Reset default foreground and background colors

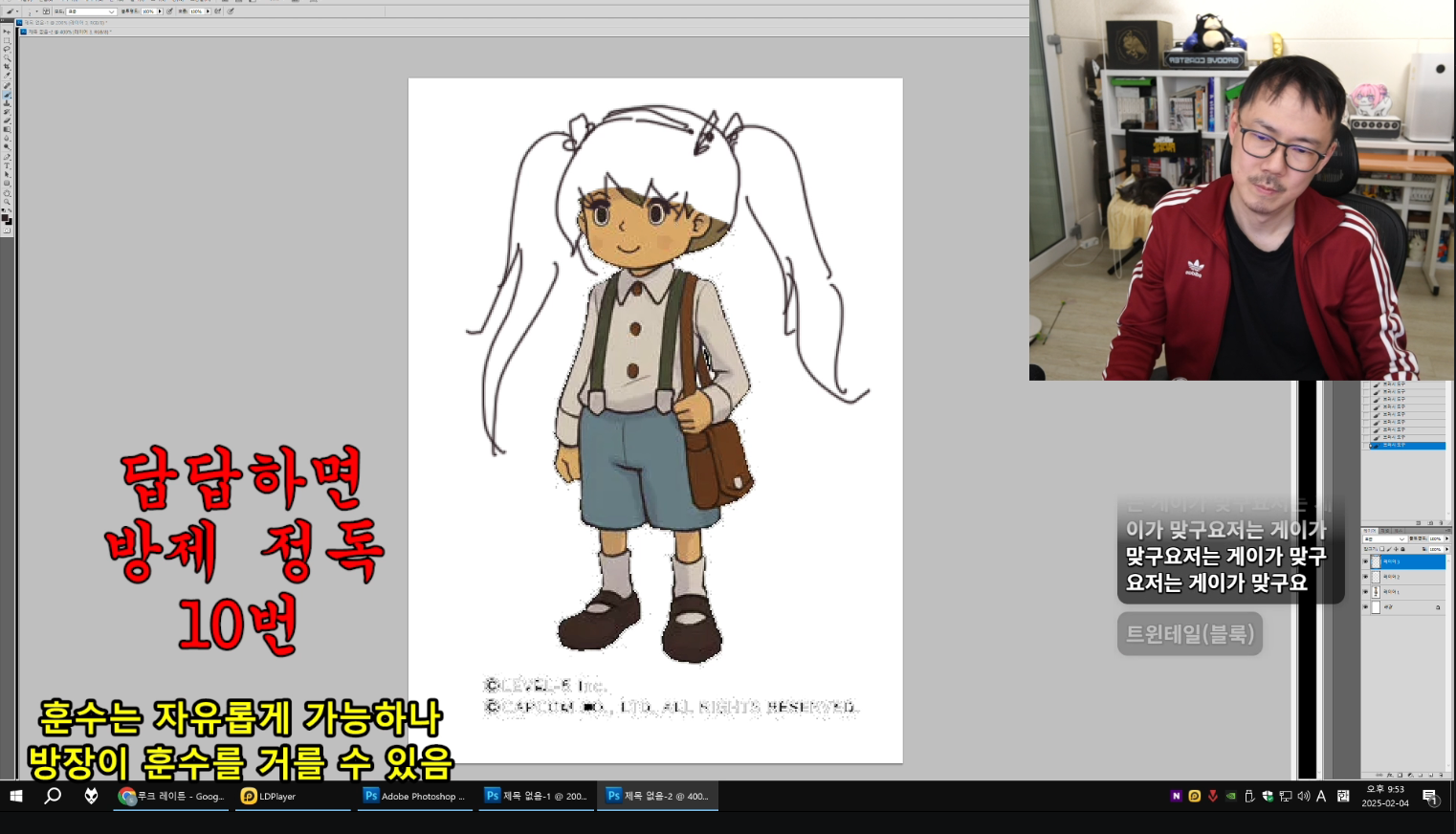click(x=3, y=209)
